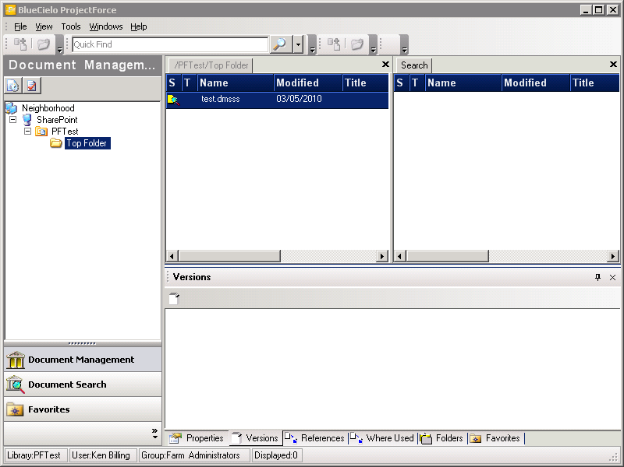Viewport: 624px width, 467px height.
Task: Sort folder list by Title column
Action: pos(365,83)
